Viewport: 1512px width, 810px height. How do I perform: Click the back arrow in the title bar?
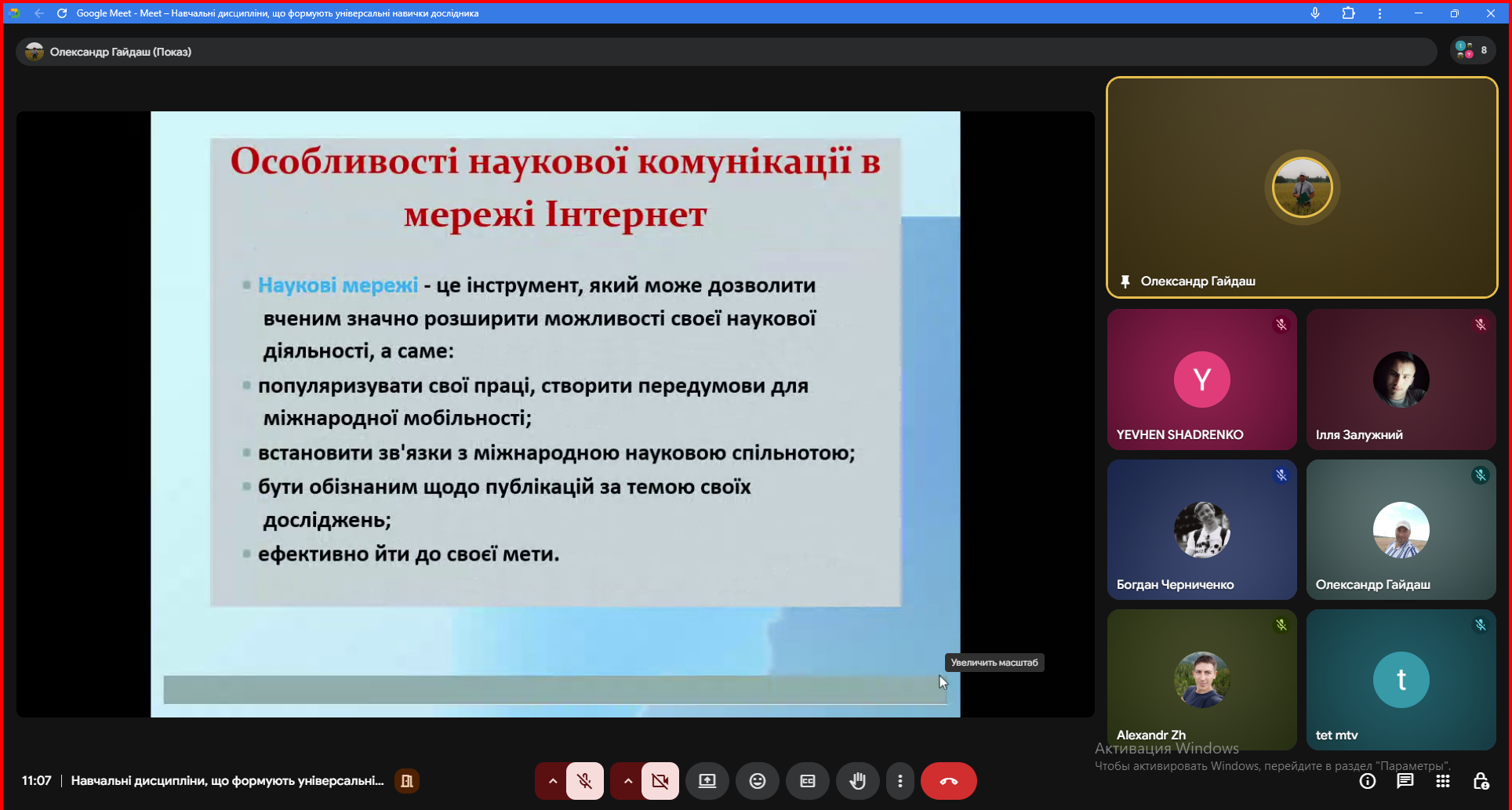point(39,13)
